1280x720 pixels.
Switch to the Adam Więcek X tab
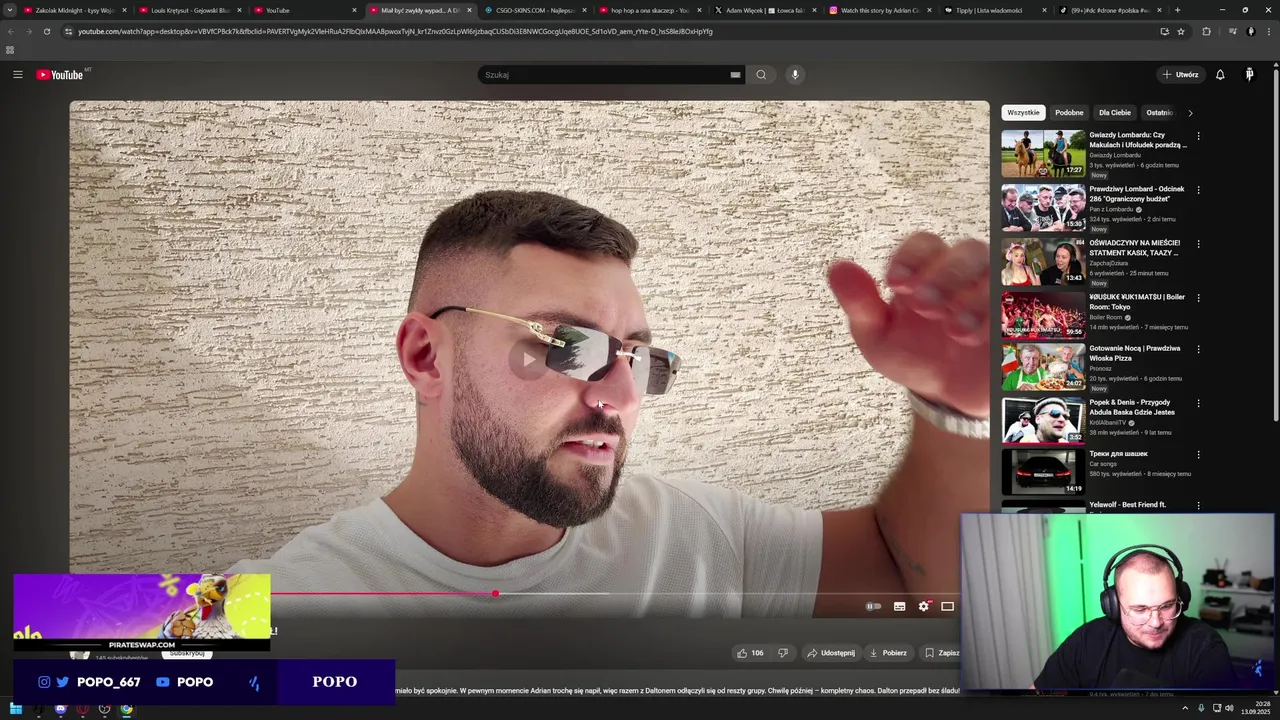(765, 10)
